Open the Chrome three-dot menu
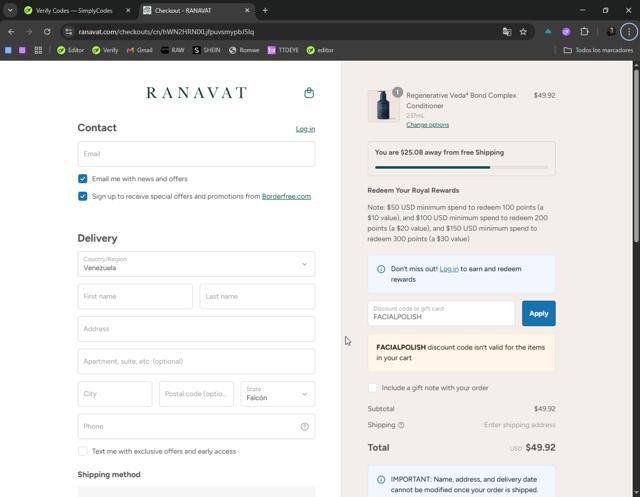The image size is (640, 497). (x=629, y=32)
